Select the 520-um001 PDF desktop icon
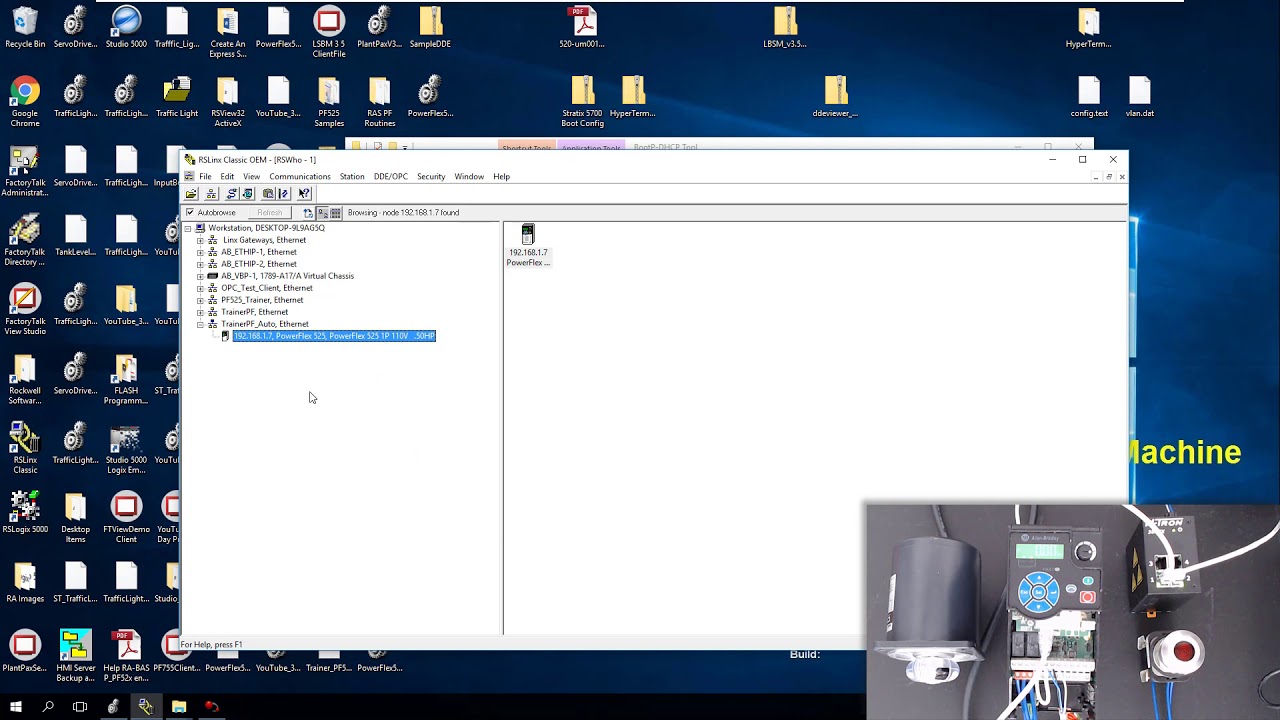Viewport: 1280px width, 720px height. pyautogui.click(x=582, y=28)
